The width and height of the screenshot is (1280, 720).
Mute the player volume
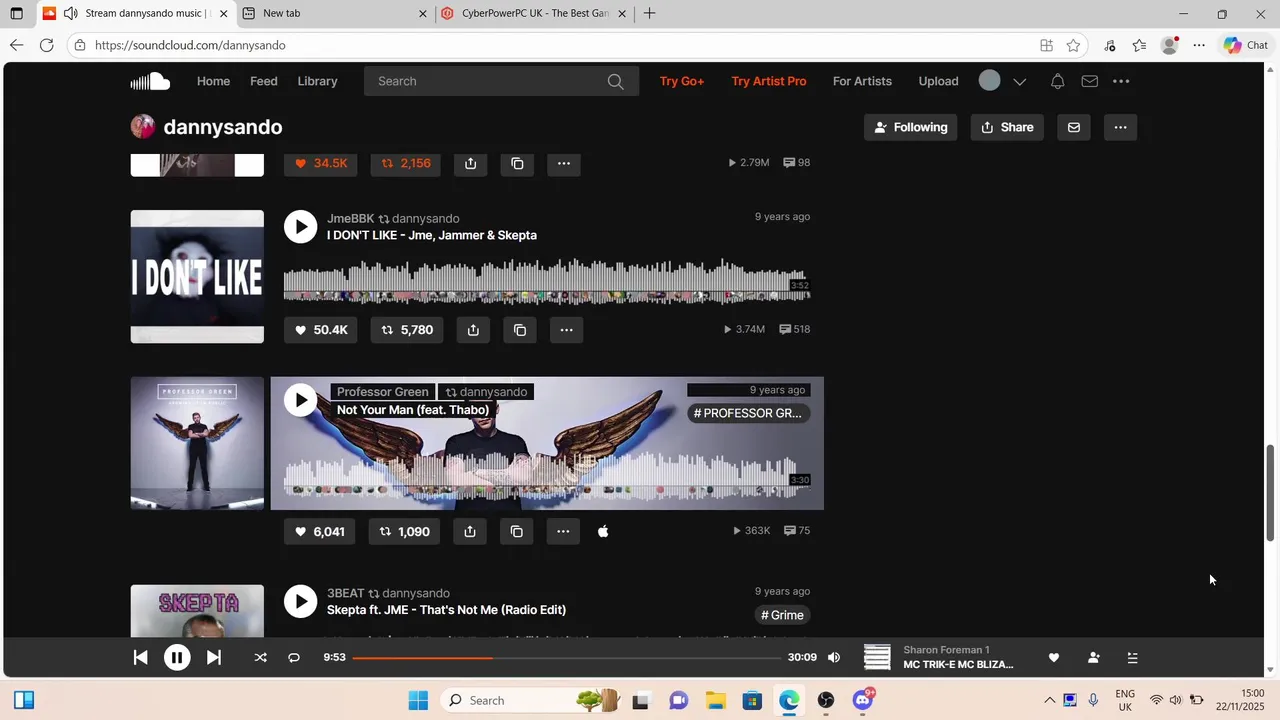(834, 657)
